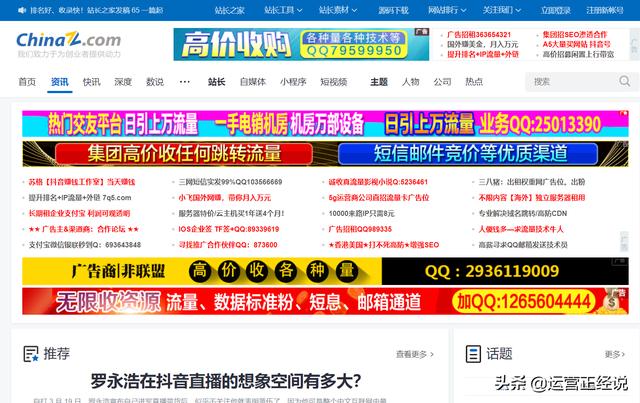Image resolution: width=640 pixels, height=403 pixels.
Task: Click the yellow 广告商|非联盟 banner ad
Action: point(325,271)
